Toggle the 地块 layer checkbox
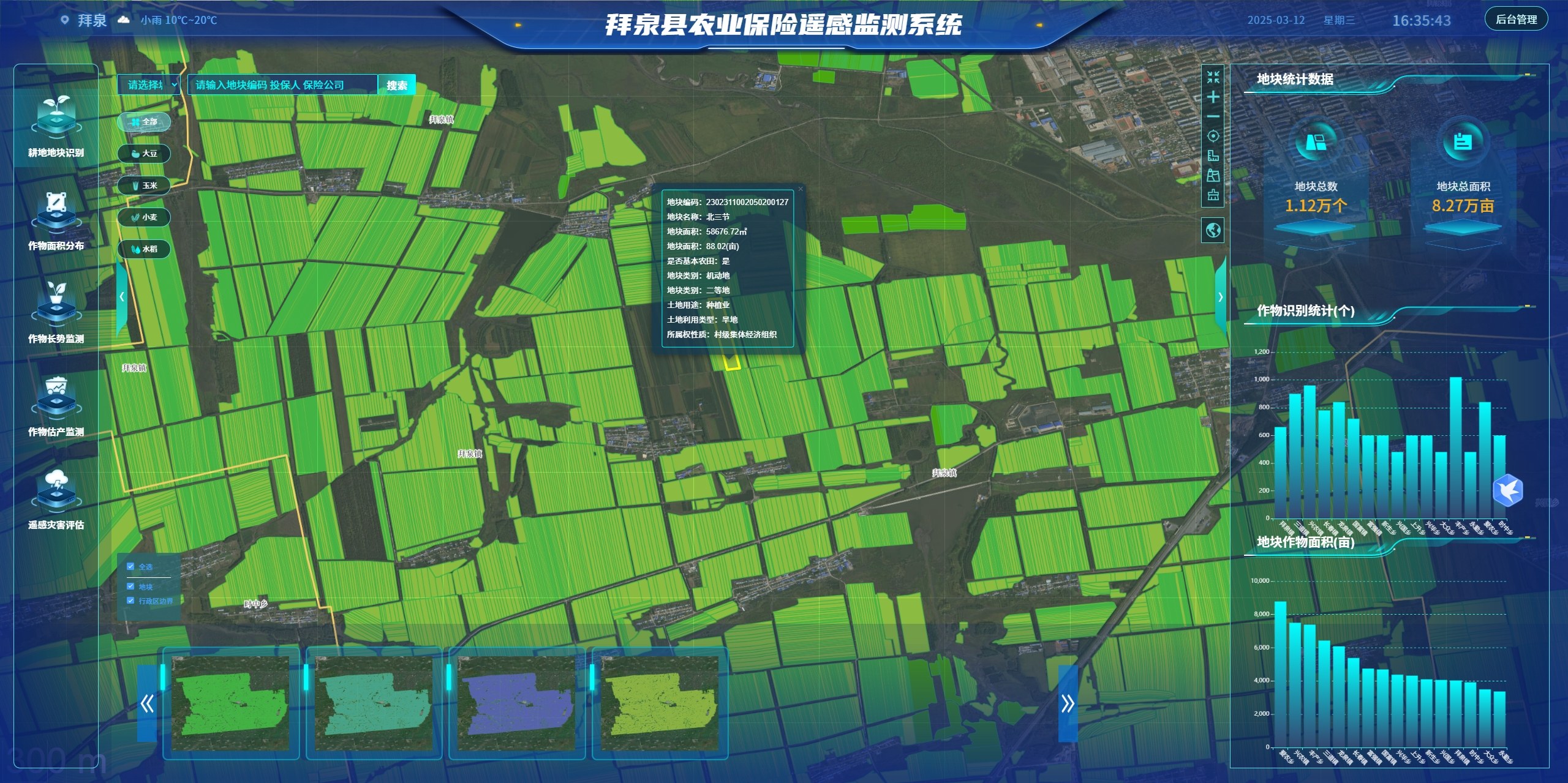This screenshot has height=783, width=1568. pyautogui.click(x=130, y=586)
